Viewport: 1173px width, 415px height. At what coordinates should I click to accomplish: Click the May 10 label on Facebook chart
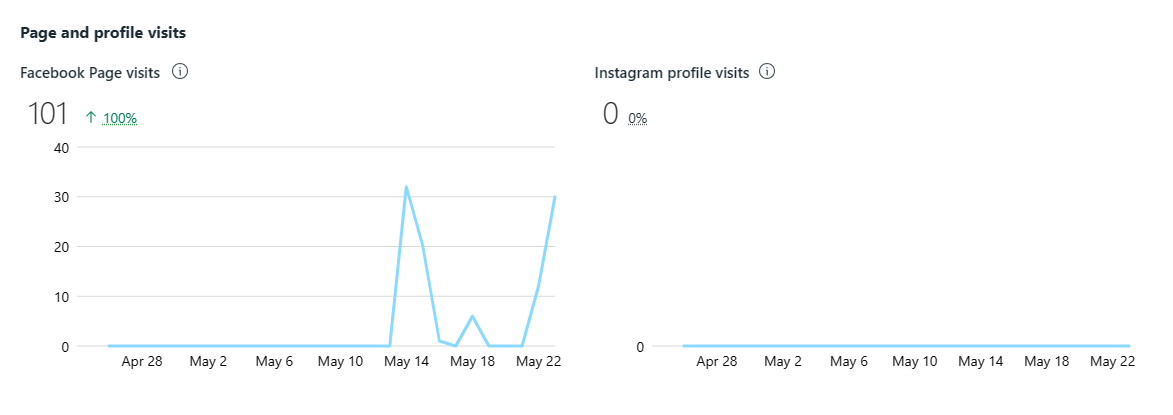[x=340, y=362]
